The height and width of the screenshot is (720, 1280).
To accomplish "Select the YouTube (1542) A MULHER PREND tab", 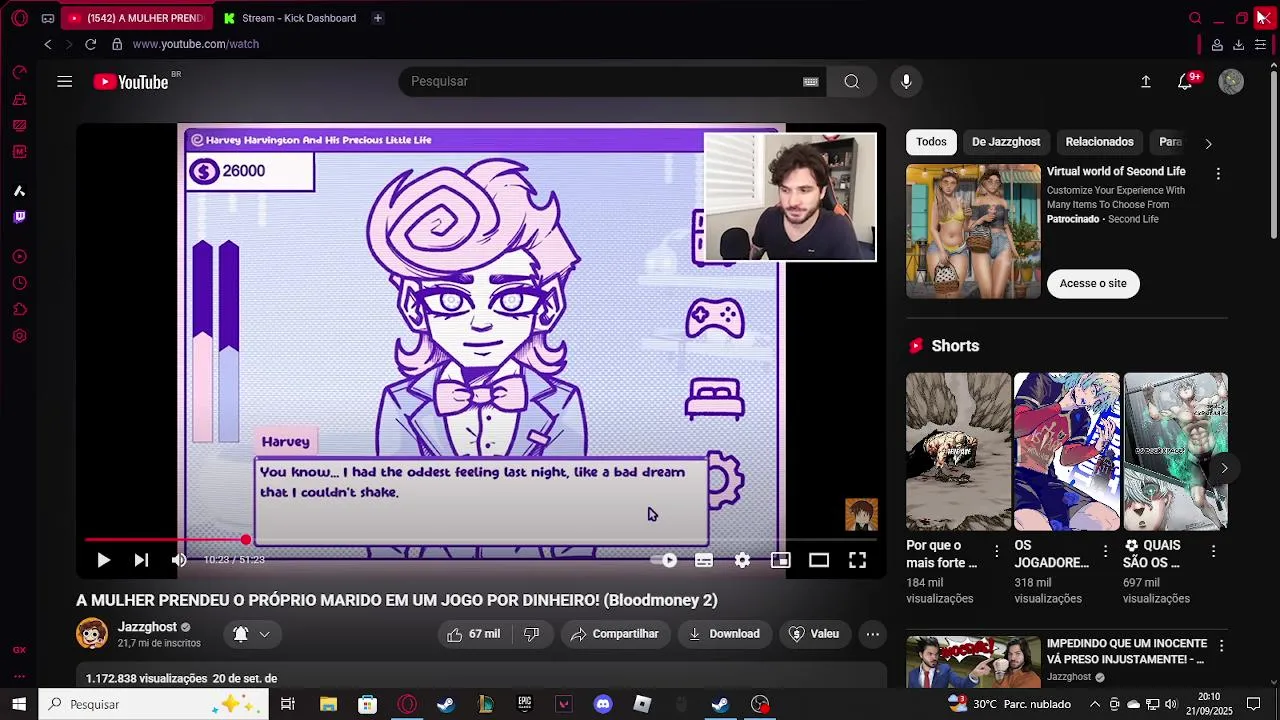I will (136, 18).
